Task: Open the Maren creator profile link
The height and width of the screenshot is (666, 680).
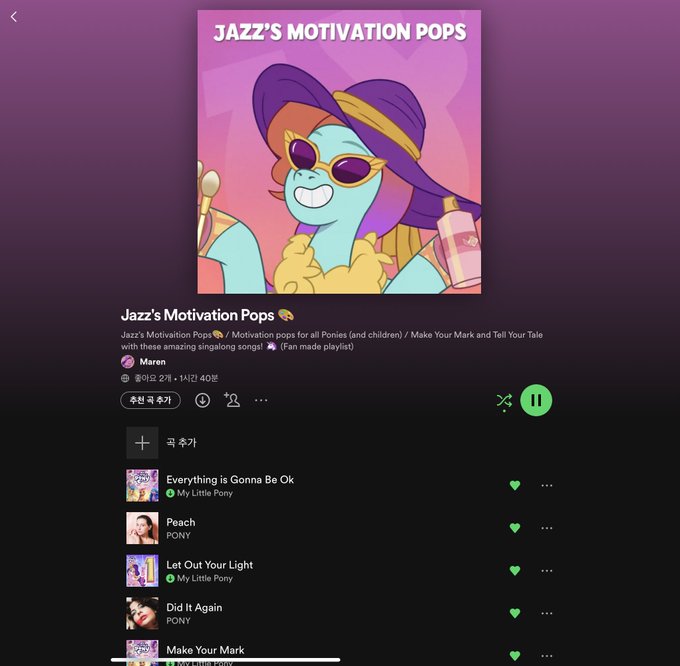Action: [x=152, y=362]
